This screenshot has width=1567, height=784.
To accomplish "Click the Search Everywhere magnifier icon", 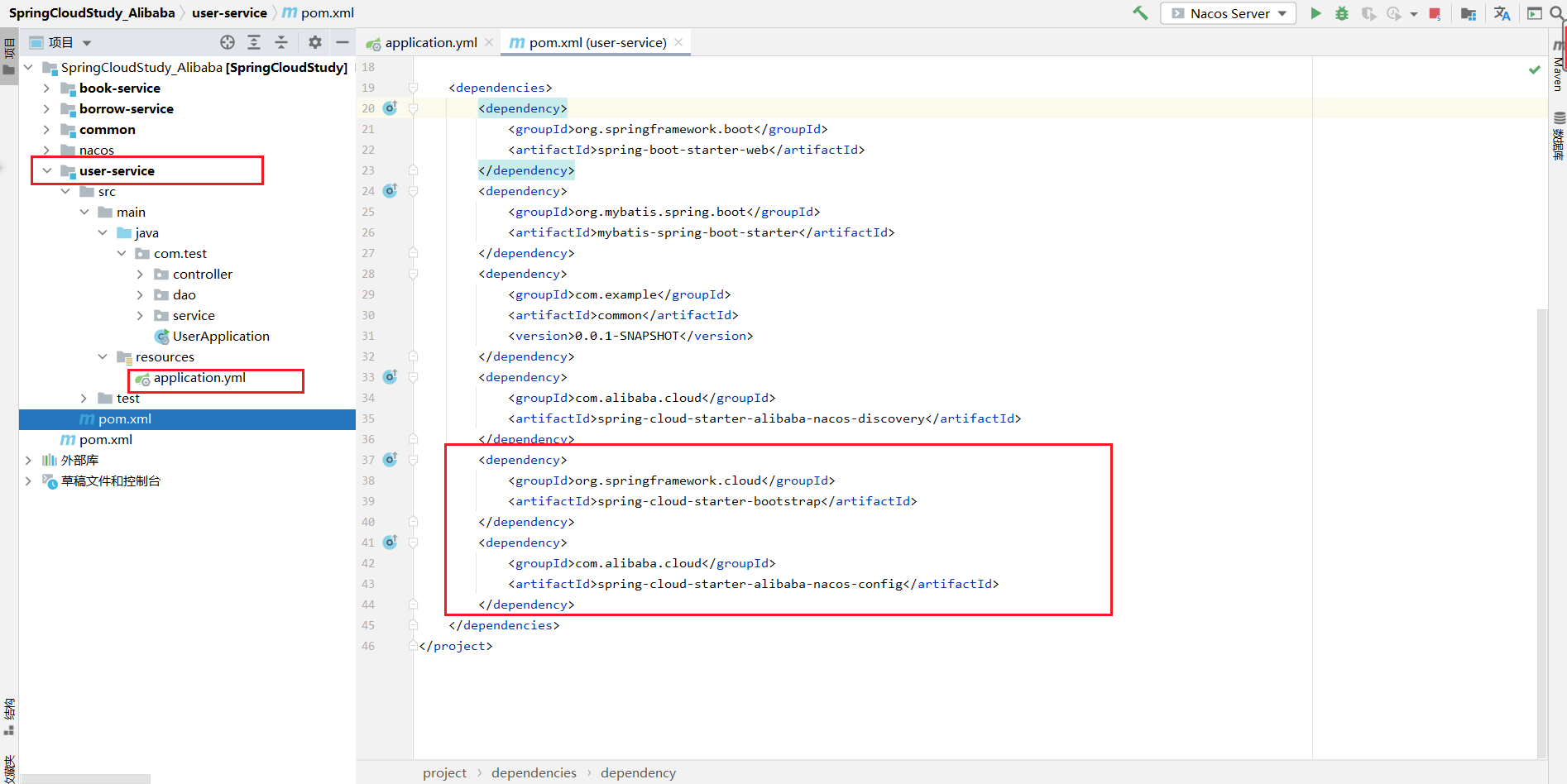I will click(x=1557, y=13).
